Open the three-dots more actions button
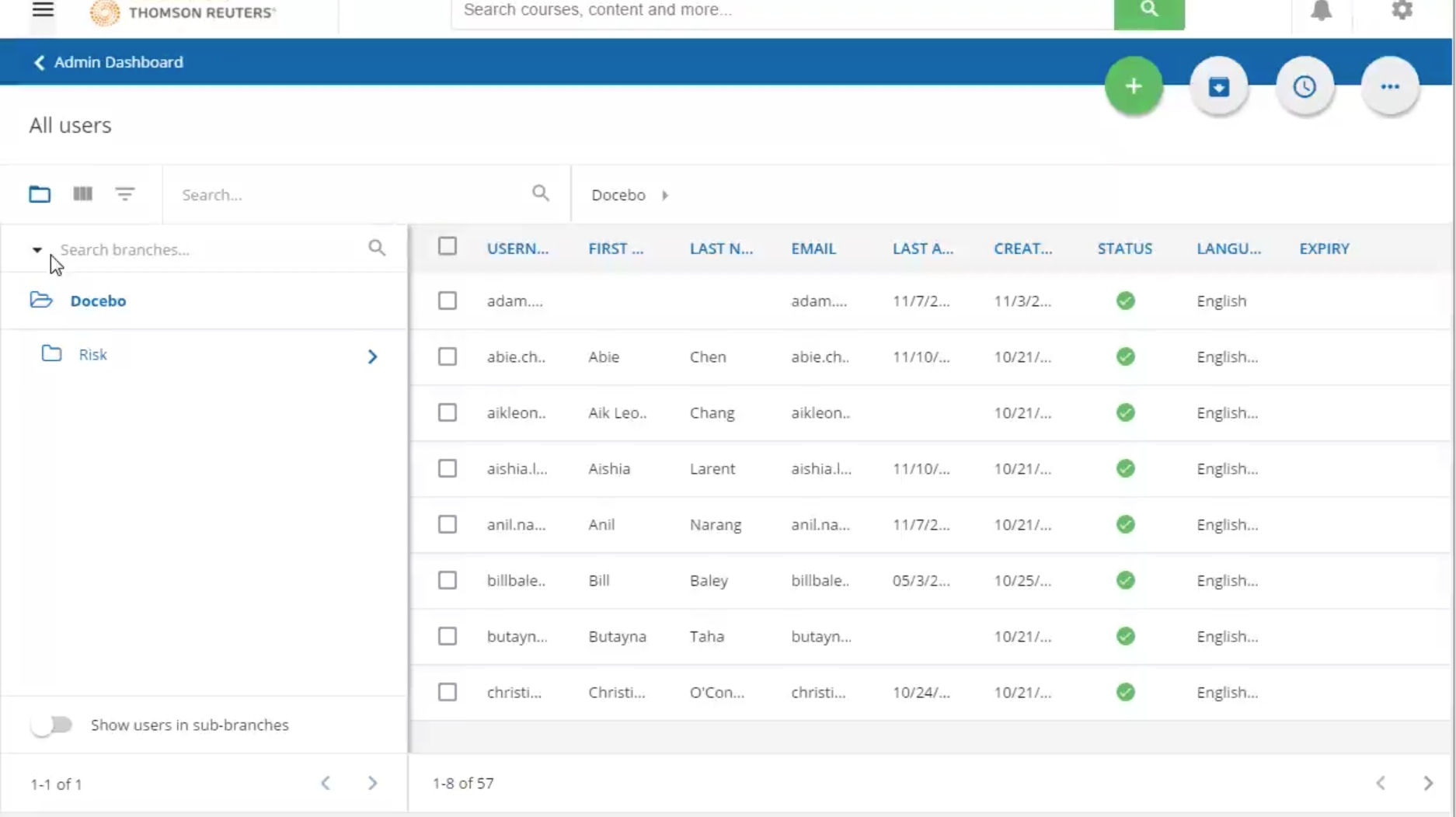The image size is (1456, 817). [1389, 86]
